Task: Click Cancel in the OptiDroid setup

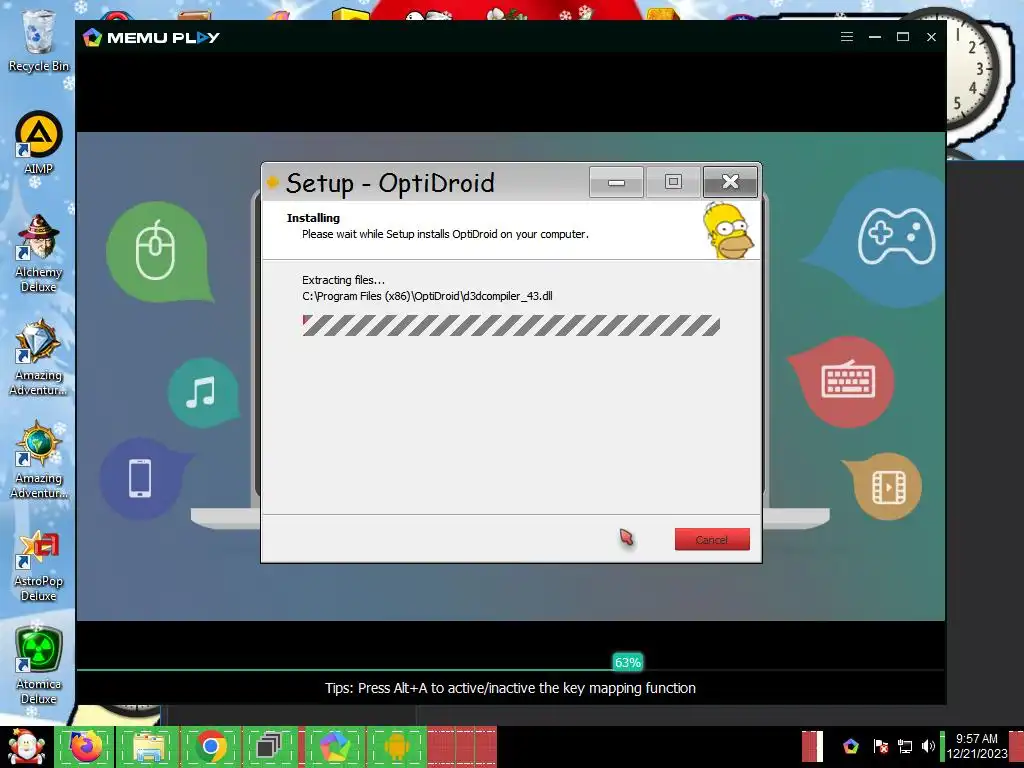Action: click(x=712, y=539)
